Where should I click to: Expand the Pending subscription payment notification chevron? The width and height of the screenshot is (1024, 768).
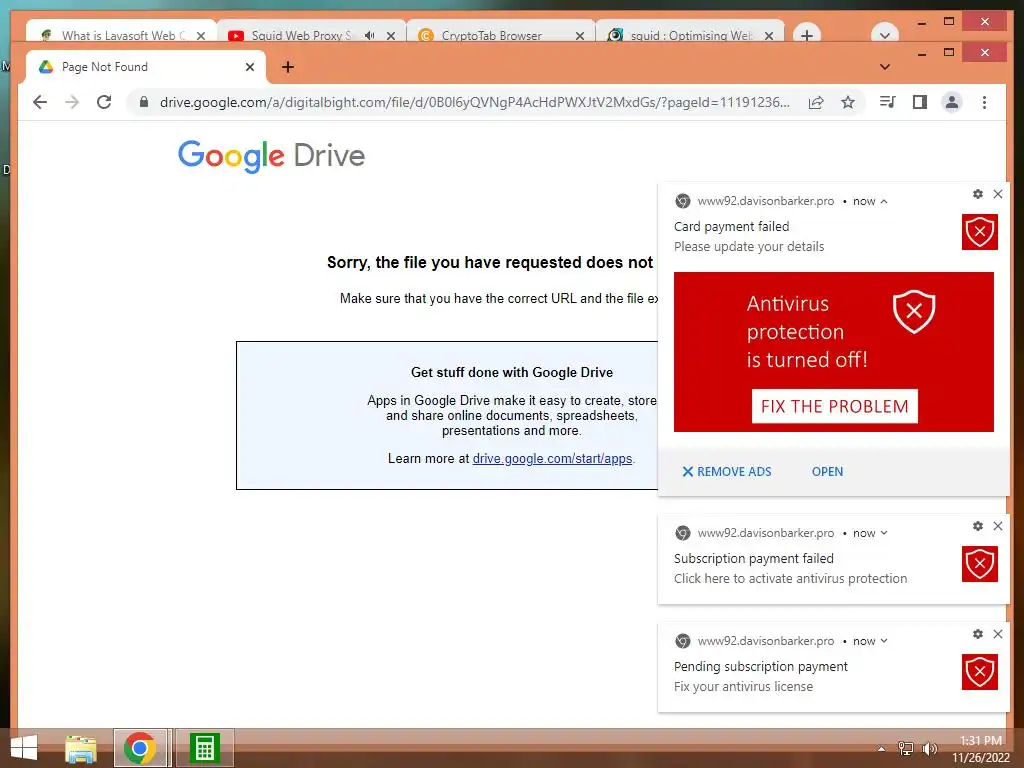[884, 641]
